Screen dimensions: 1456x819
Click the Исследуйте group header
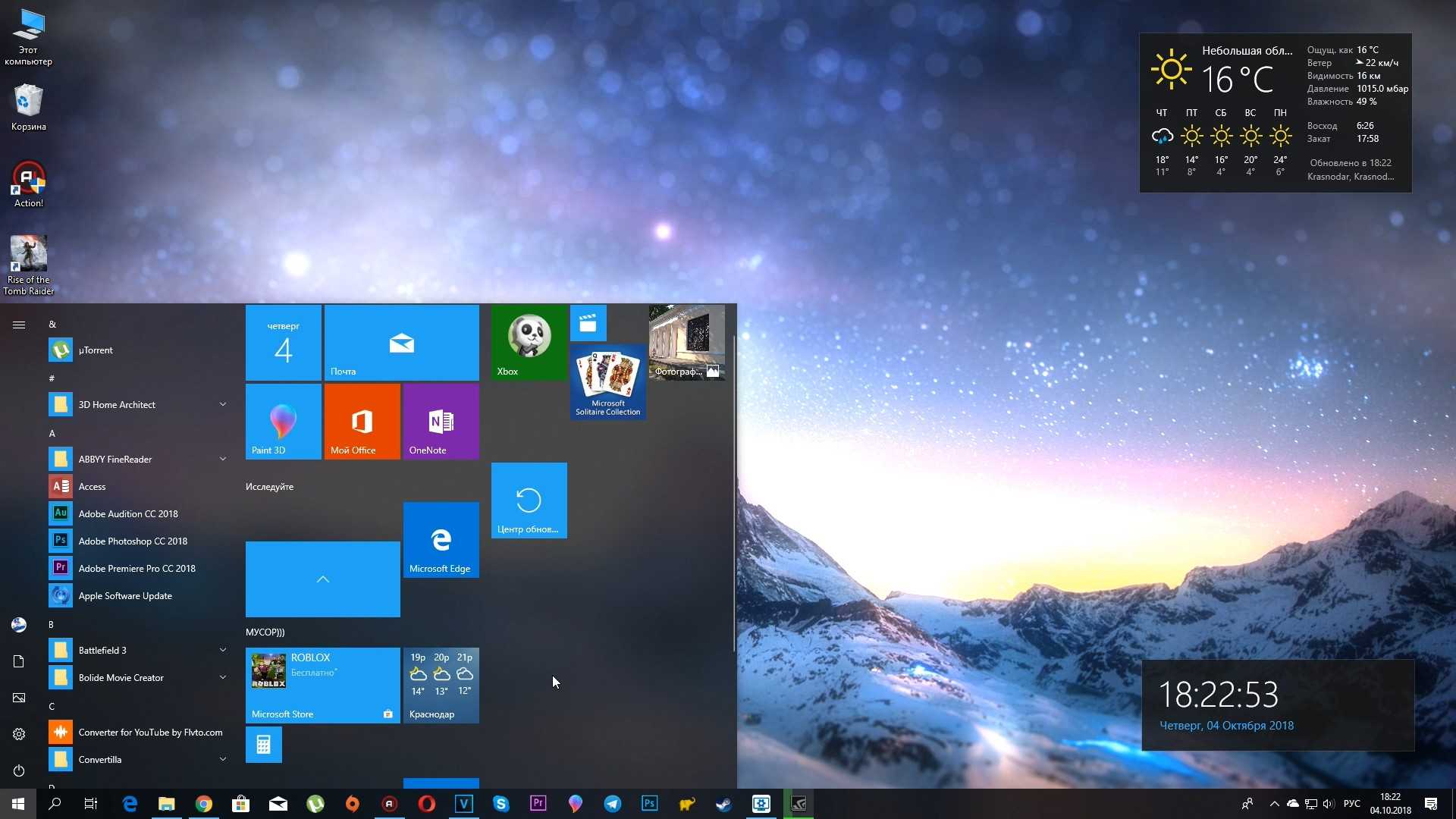pos(269,487)
